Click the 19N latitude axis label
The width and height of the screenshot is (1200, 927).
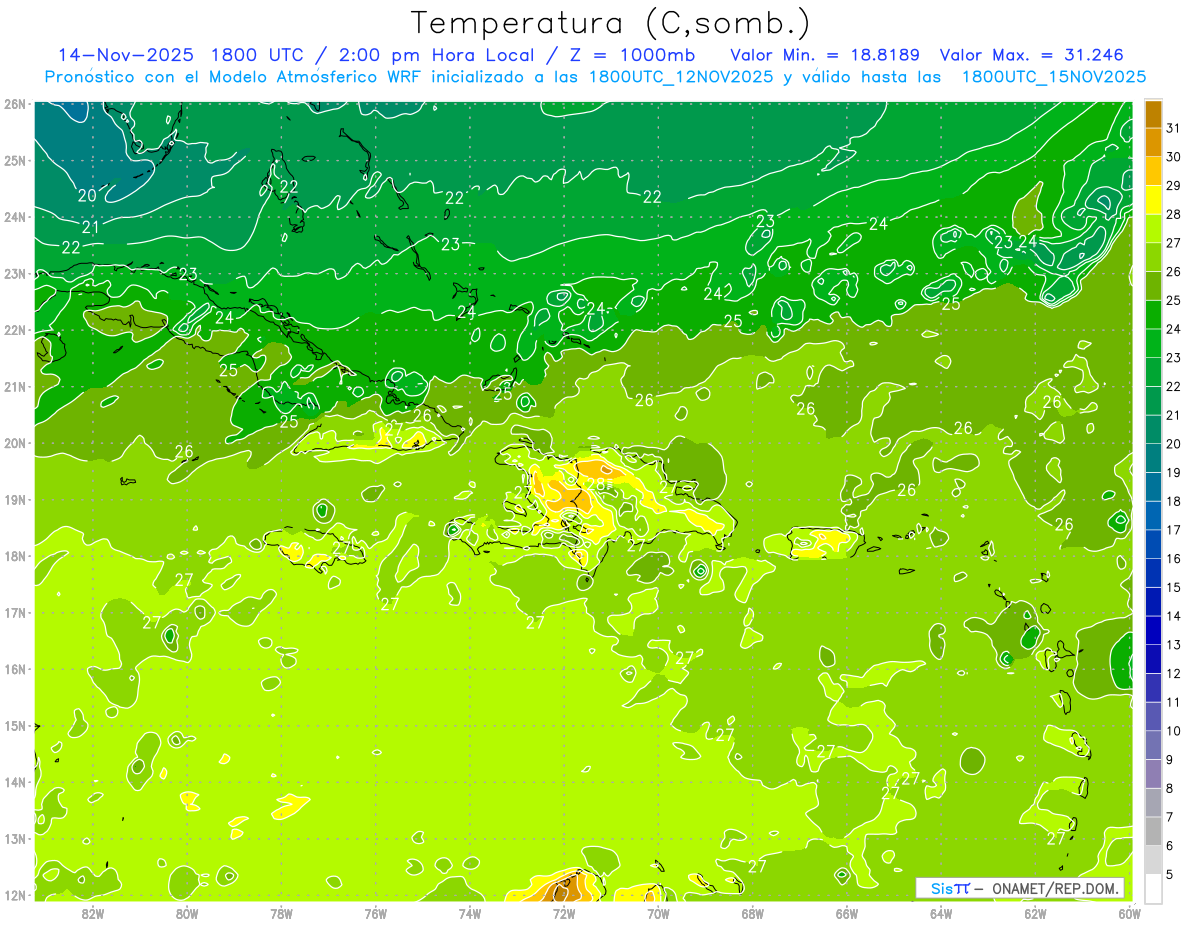click(13, 499)
